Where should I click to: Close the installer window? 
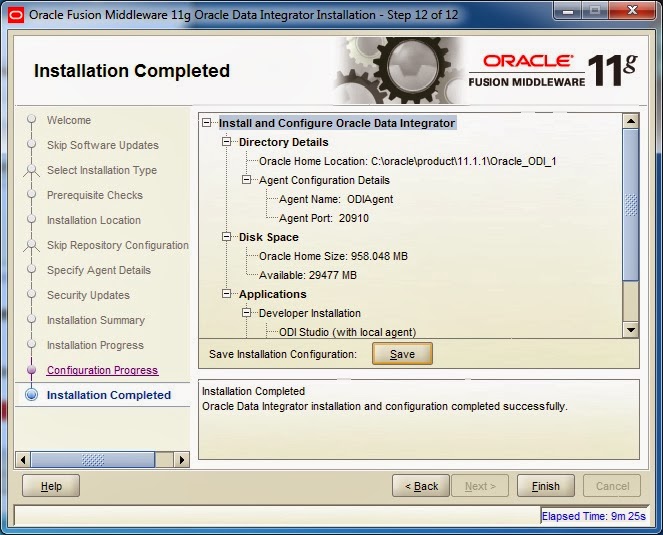(x=632, y=11)
